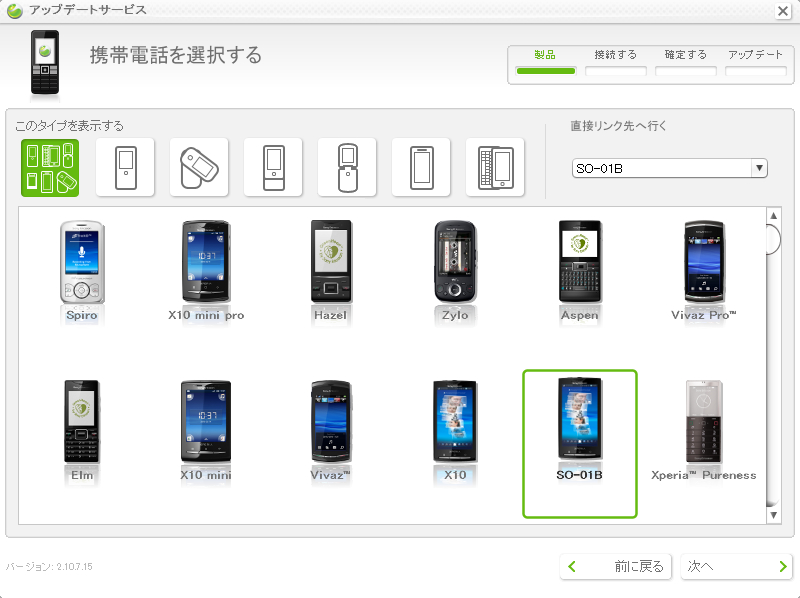Filter by slider phone type icon
Screen dimensions: 800x598
coord(273,168)
